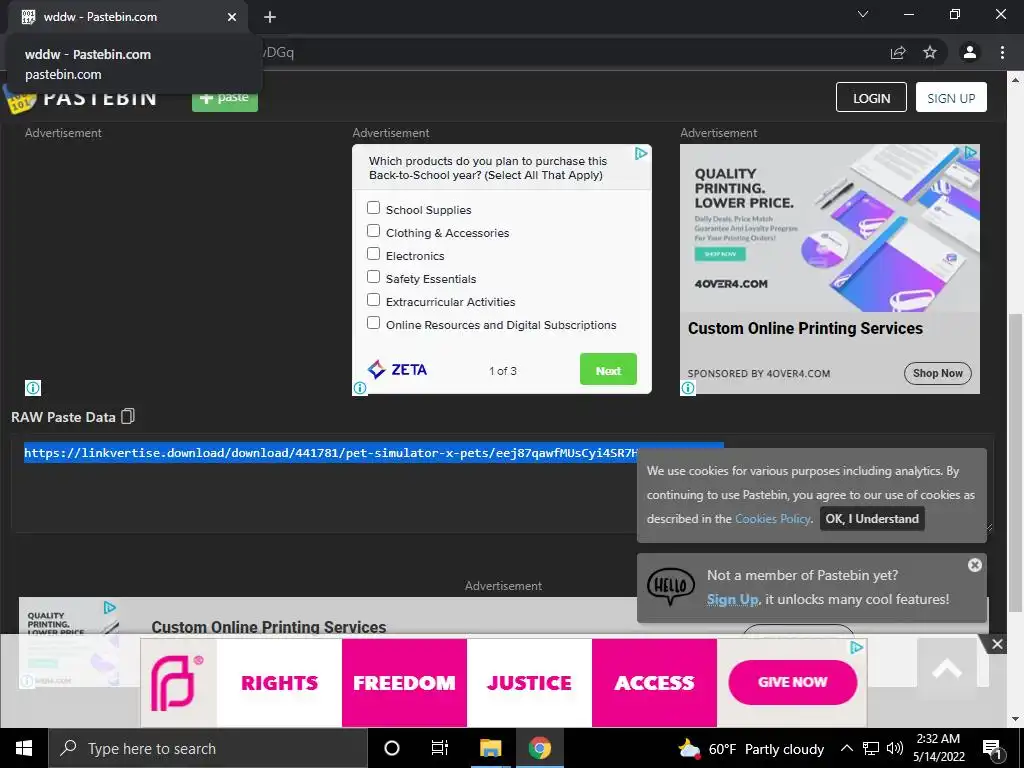Check the School Supplies checkbox
1024x768 pixels.
374,208
